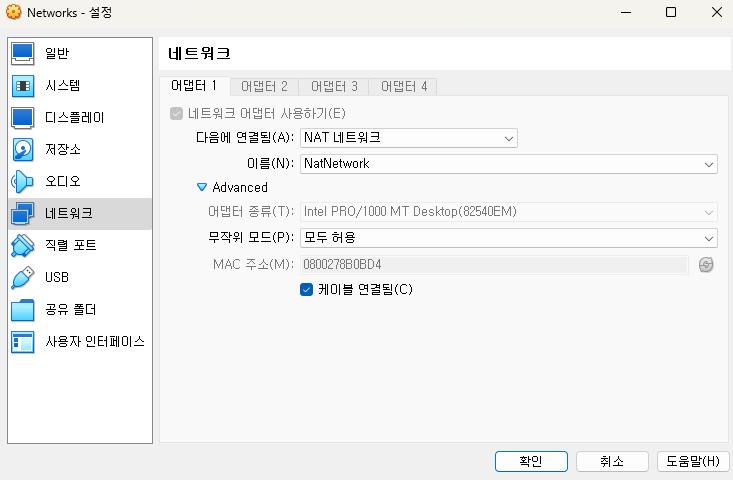Click the 다음에 연결됨(A): label

pyautogui.click(x=245, y=138)
